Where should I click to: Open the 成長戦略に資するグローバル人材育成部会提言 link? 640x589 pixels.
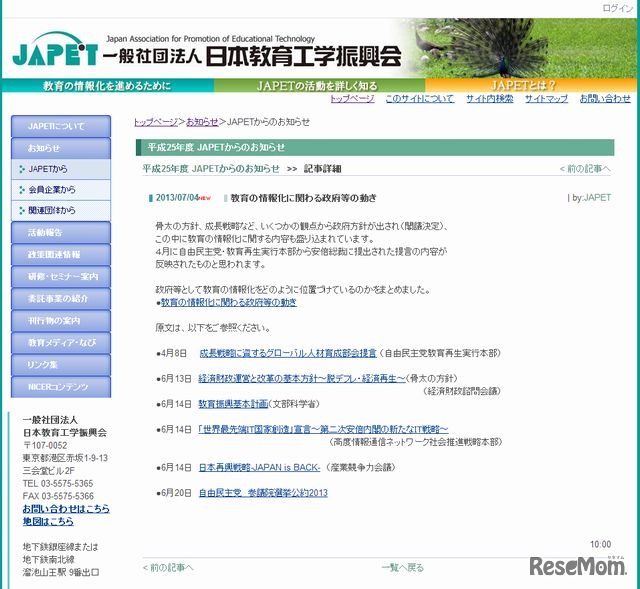(x=288, y=353)
